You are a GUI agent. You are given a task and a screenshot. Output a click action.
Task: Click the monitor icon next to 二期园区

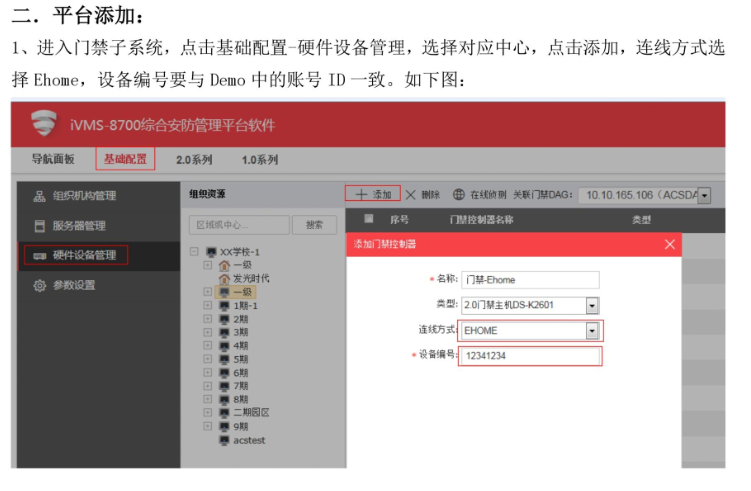click(x=224, y=412)
